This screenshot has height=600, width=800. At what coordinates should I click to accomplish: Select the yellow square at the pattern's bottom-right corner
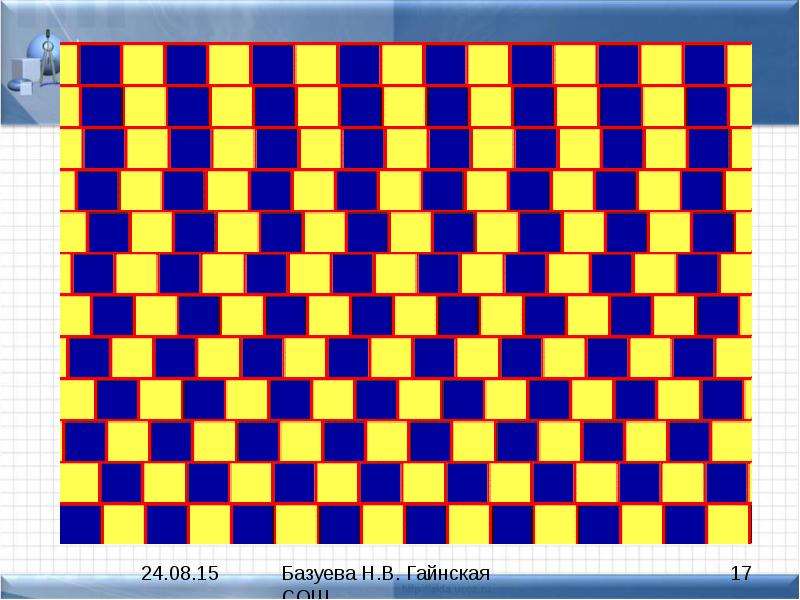728,524
